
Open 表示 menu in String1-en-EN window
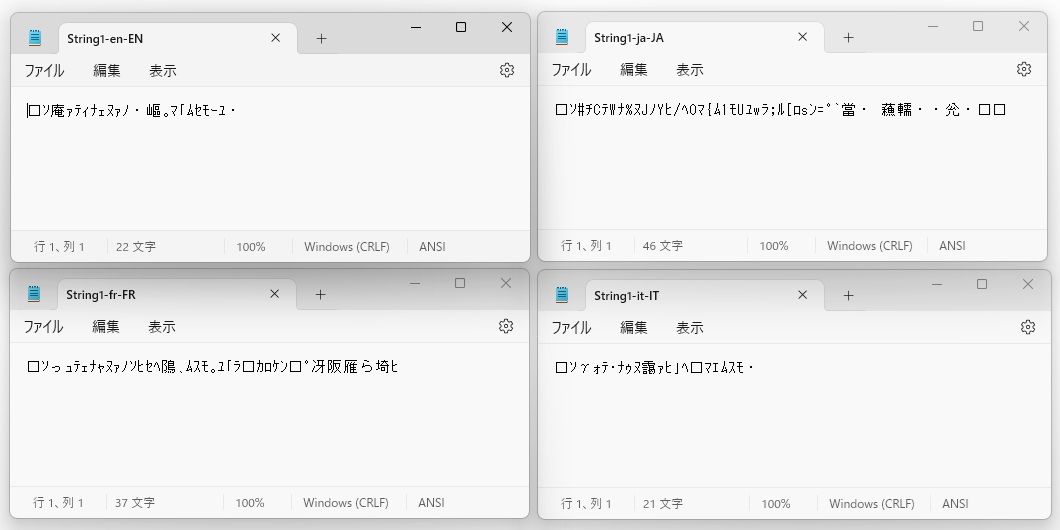tap(162, 70)
